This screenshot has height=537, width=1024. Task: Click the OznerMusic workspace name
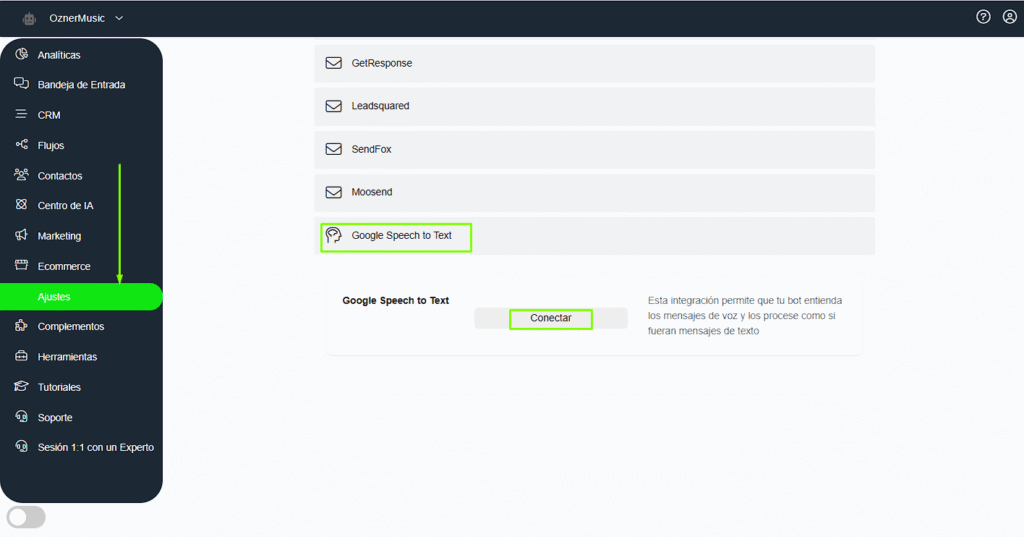[x=77, y=18]
